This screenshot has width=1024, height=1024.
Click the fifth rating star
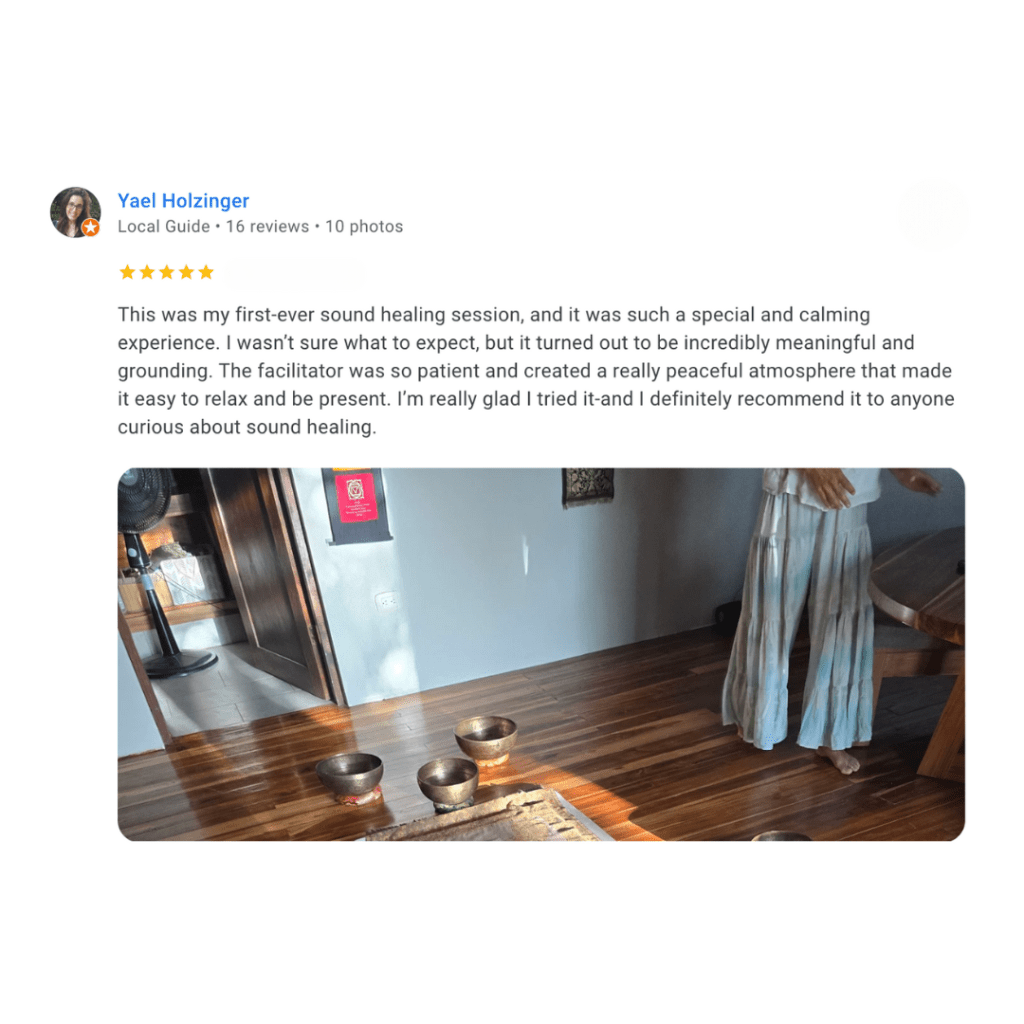(206, 272)
